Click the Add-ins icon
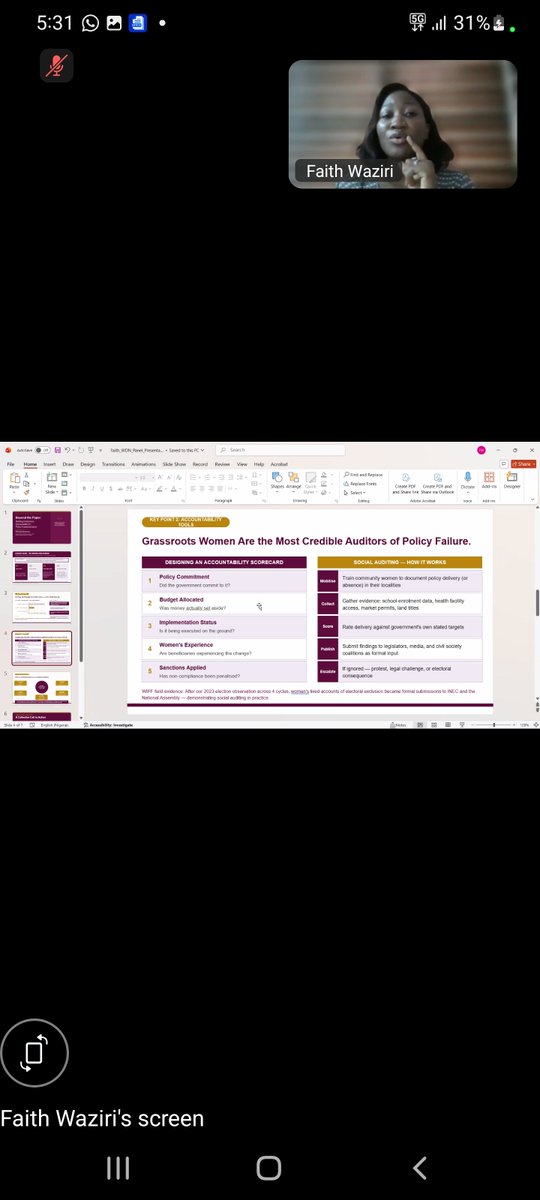The width and height of the screenshot is (540, 1200). tap(489, 481)
